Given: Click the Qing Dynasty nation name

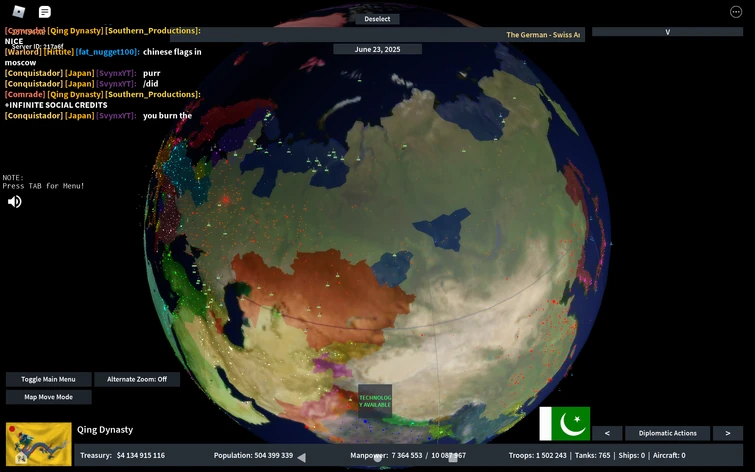Looking at the screenshot, I should 105,430.
